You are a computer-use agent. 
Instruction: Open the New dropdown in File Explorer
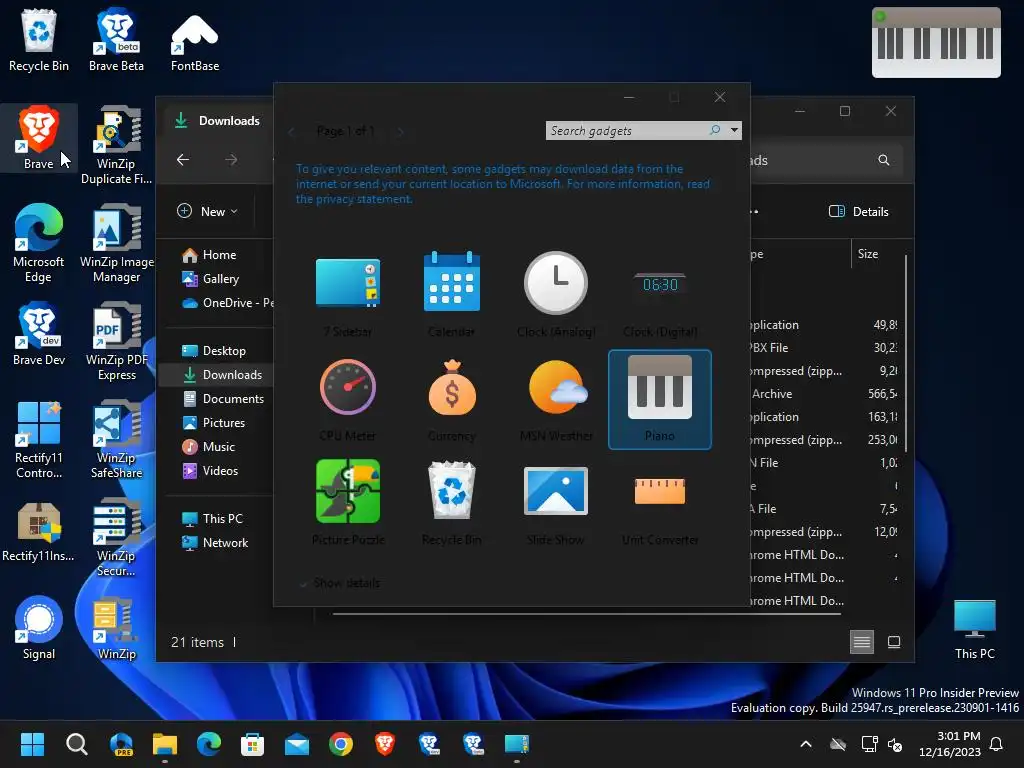pyautogui.click(x=208, y=212)
